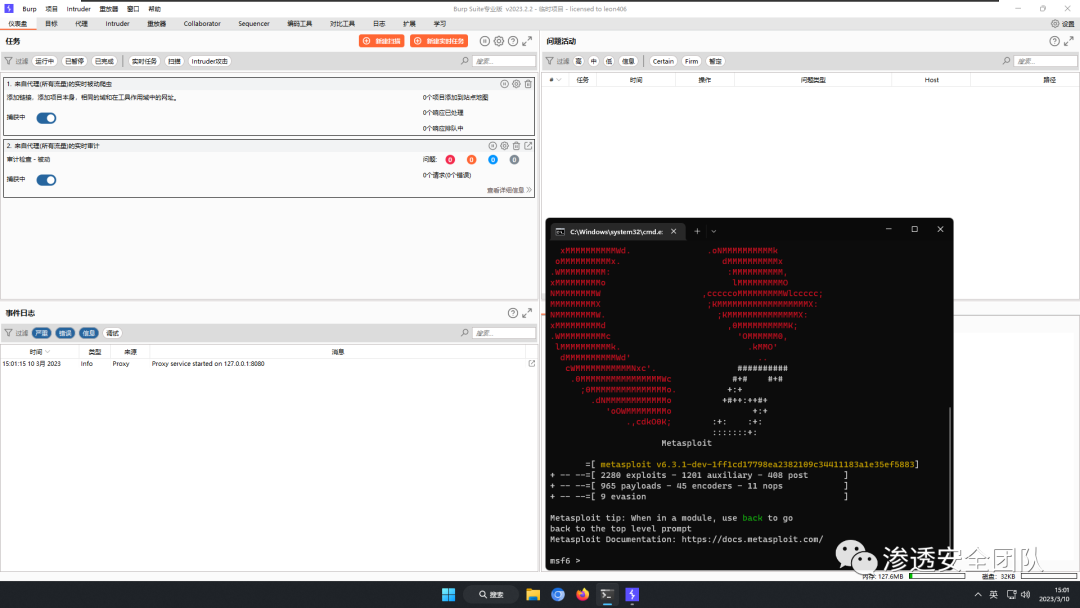Click the Issue activity filter funnel icon
The height and width of the screenshot is (608, 1080).
point(550,61)
